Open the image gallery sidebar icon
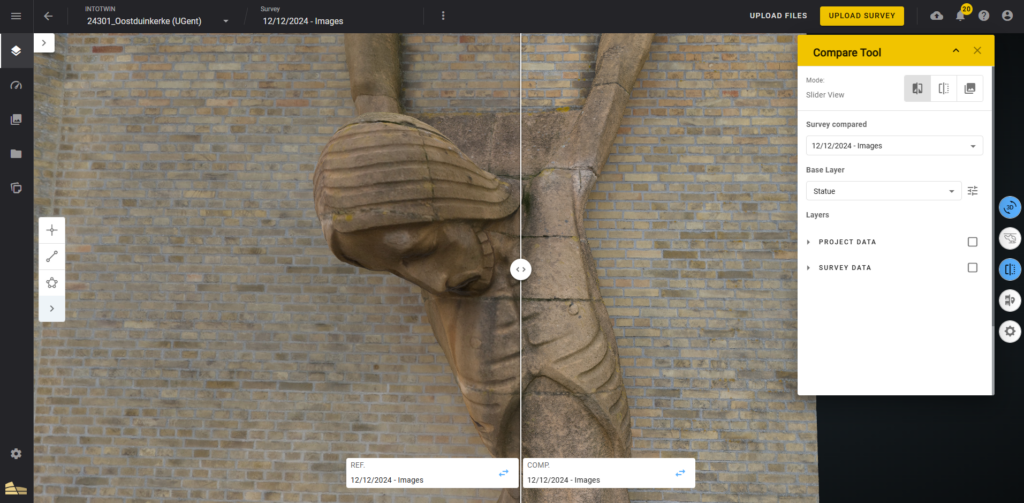Screen dimensions: 1024x503 [16, 120]
